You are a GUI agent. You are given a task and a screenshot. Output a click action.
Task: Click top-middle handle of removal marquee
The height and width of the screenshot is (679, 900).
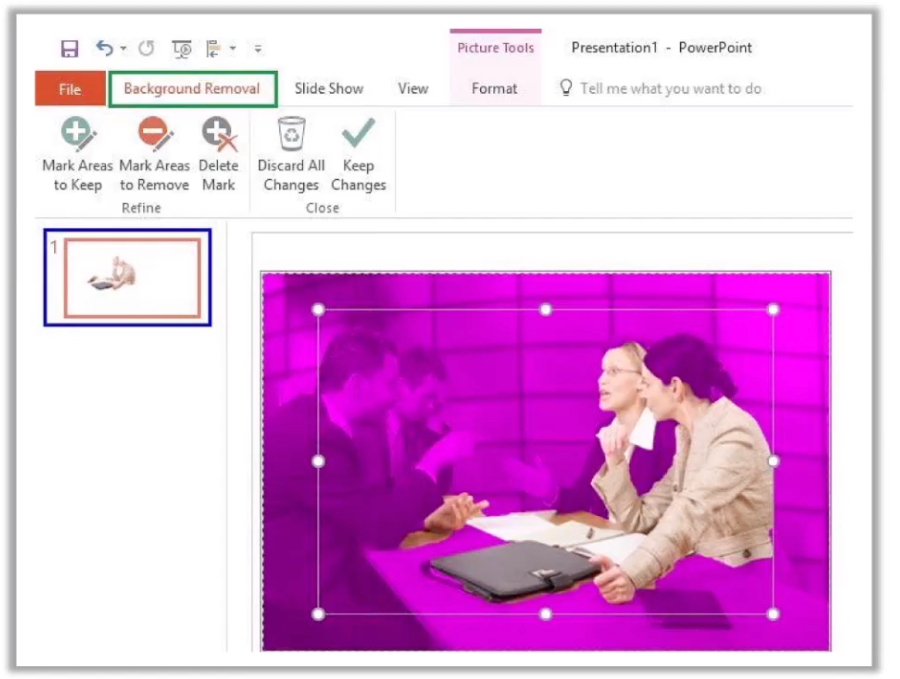point(545,310)
